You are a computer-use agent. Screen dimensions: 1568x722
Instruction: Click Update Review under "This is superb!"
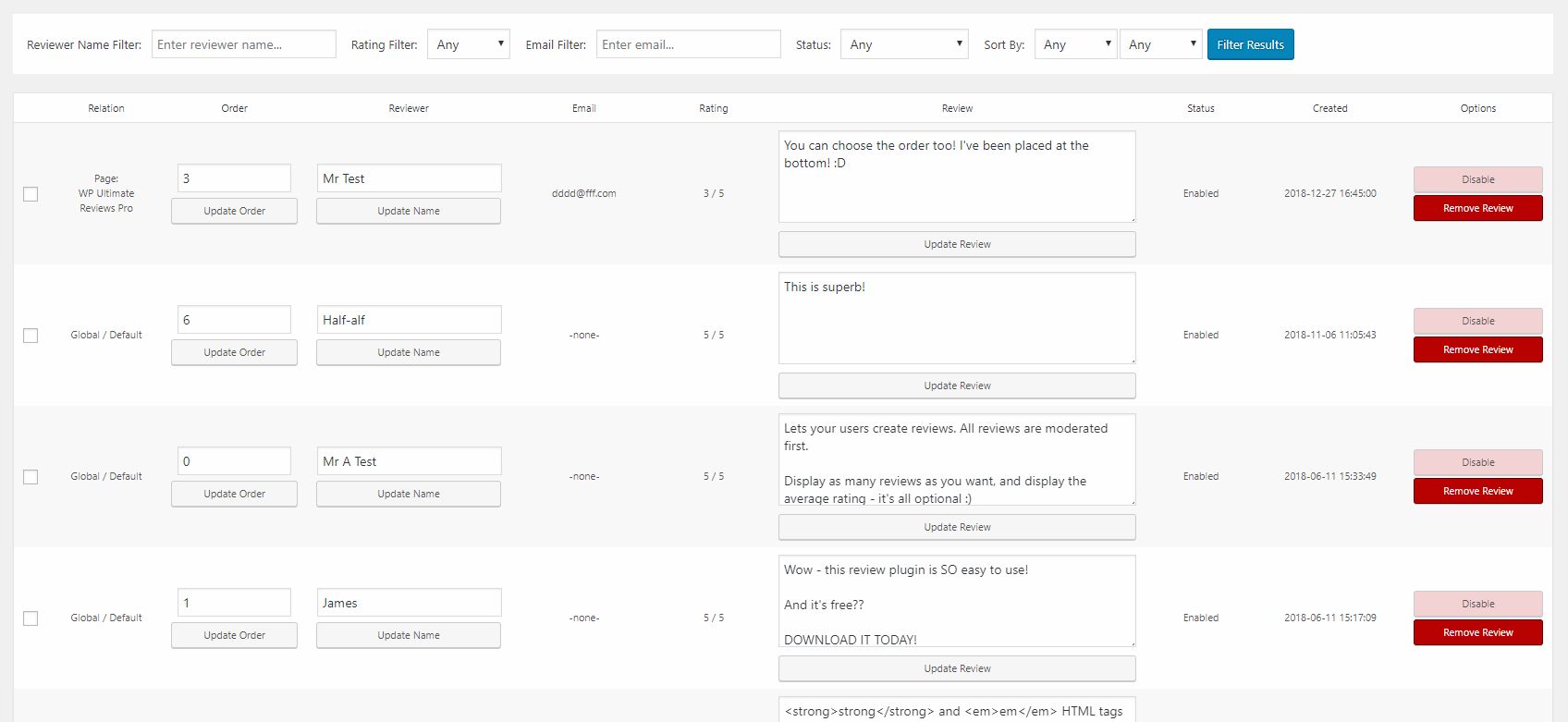tap(957, 385)
